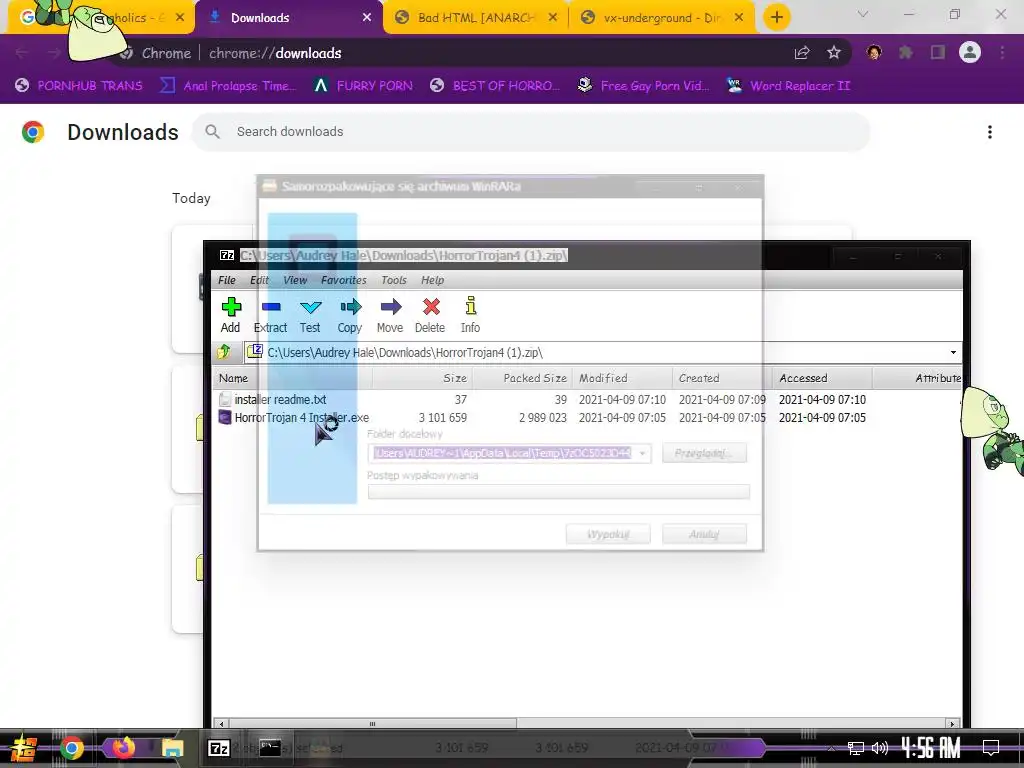Open the 7-Zip Edit menu
This screenshot has height=768, width=1024.
point(259,280)
